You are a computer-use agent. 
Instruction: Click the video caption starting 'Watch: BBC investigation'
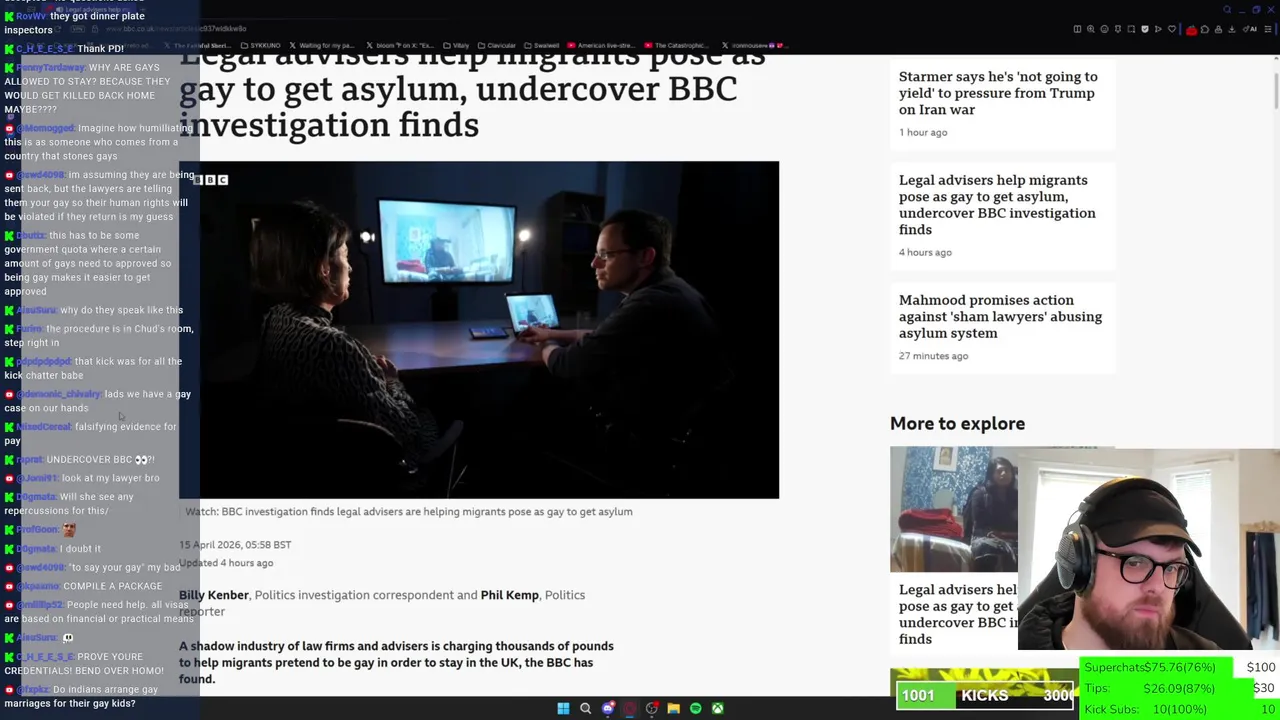(409, 512)
